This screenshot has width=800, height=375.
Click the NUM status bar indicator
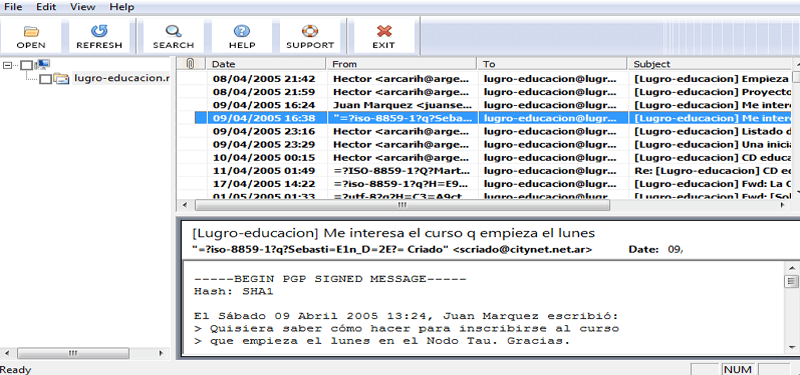click(x=737, y=369)
